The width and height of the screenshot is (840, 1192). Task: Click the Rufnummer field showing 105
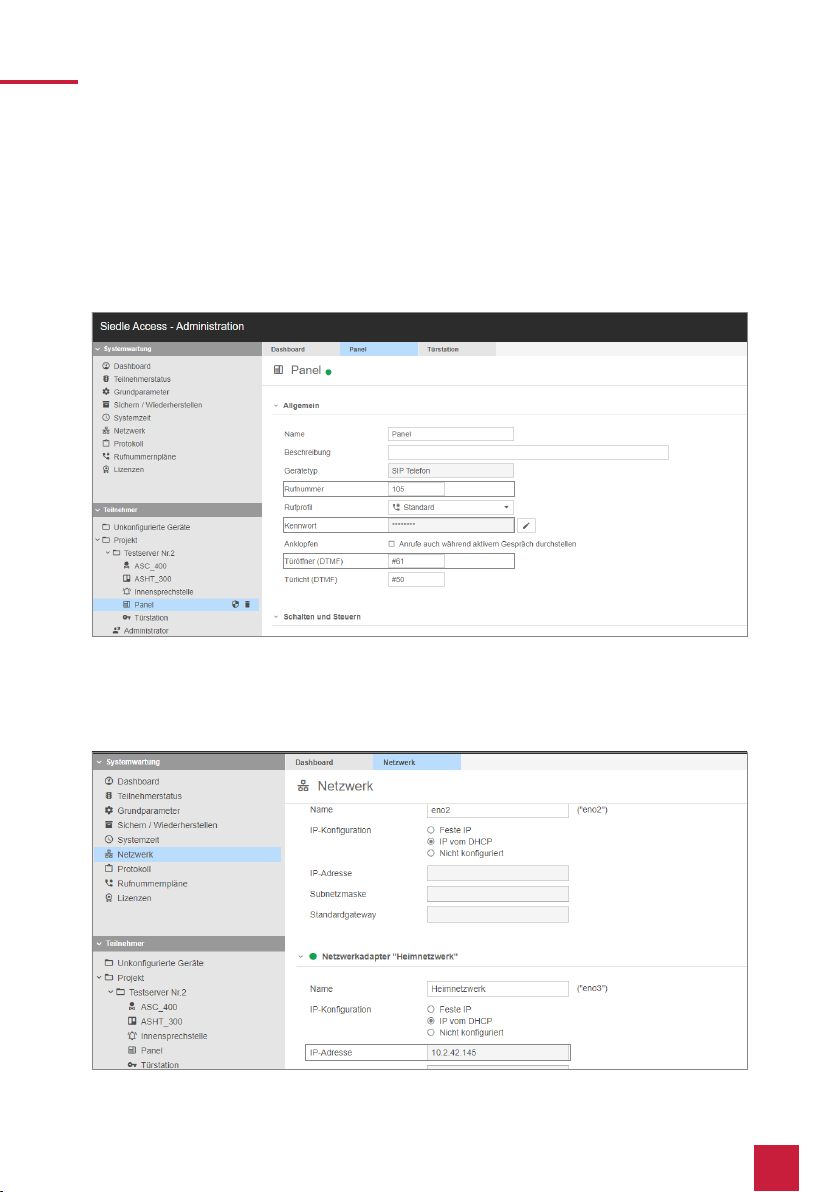[x=417, y=489]
